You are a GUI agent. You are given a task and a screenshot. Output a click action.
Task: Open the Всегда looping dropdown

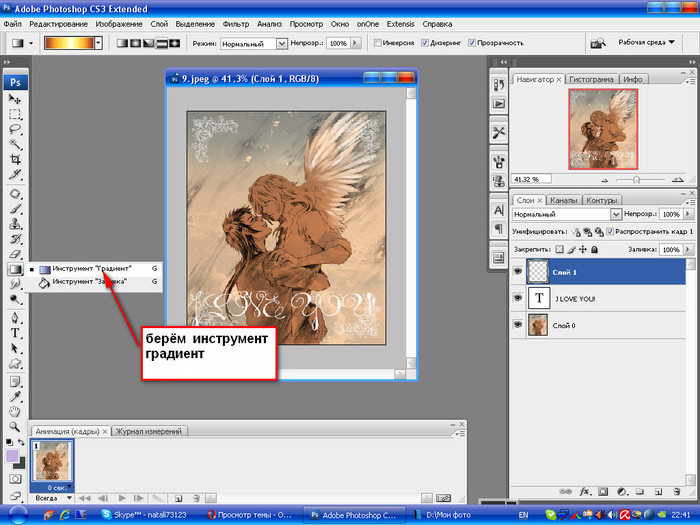coord(53,498)
